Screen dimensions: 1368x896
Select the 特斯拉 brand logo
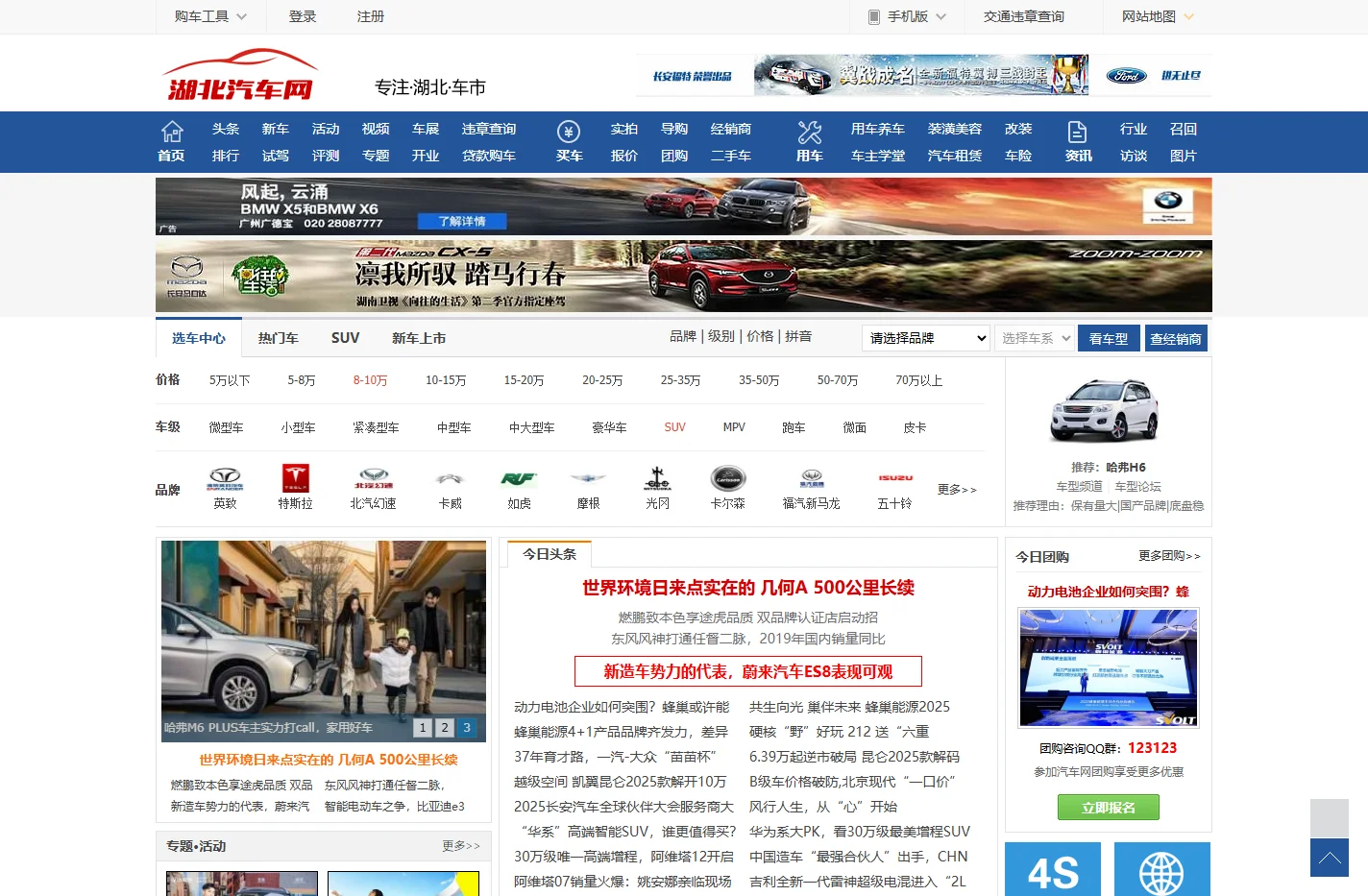[295, 478]
